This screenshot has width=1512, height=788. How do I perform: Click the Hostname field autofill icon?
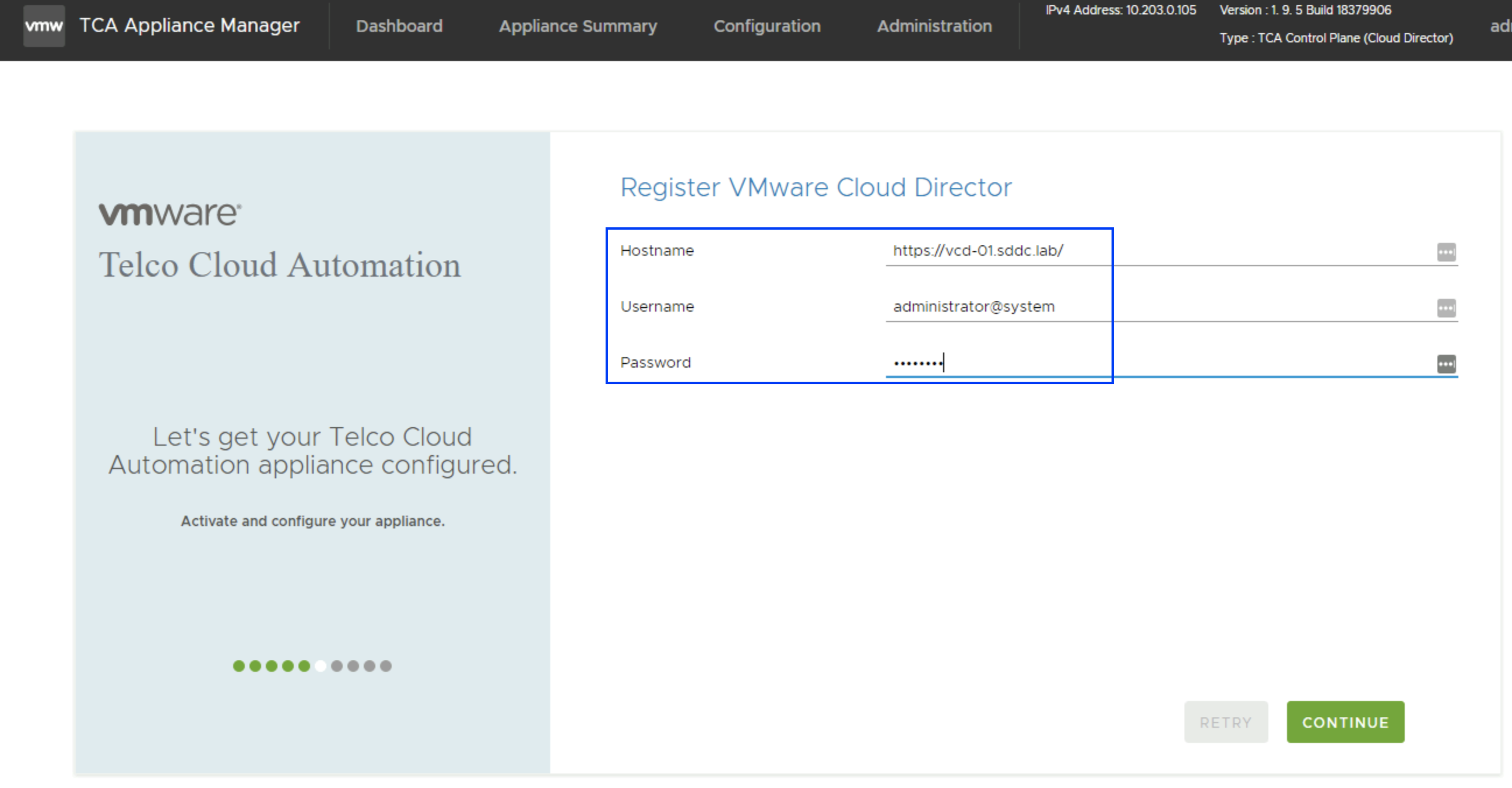pyautogui.click(x=1446, y=252)
